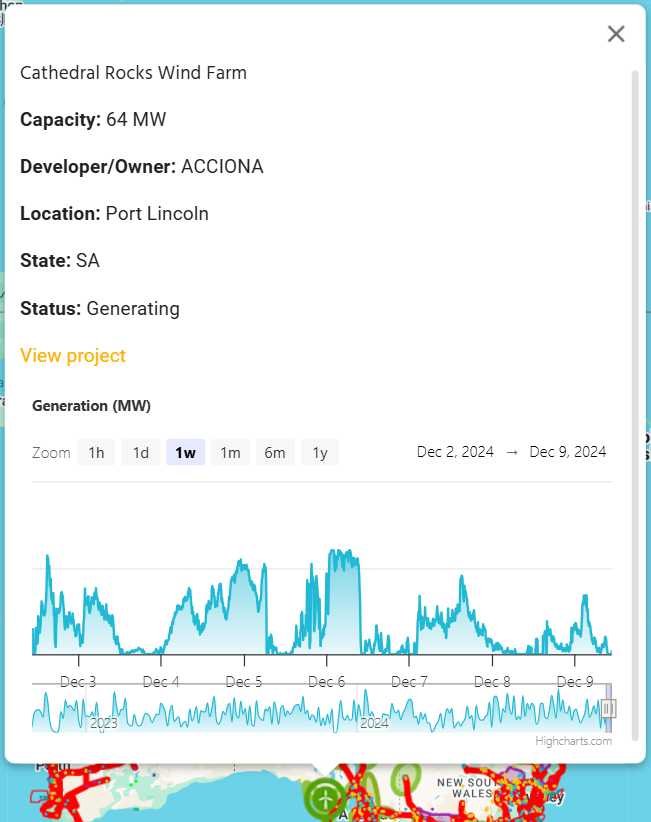Screen dimensions: 651x822
Task: Set chart zoom to 1h
Action: 96,452
